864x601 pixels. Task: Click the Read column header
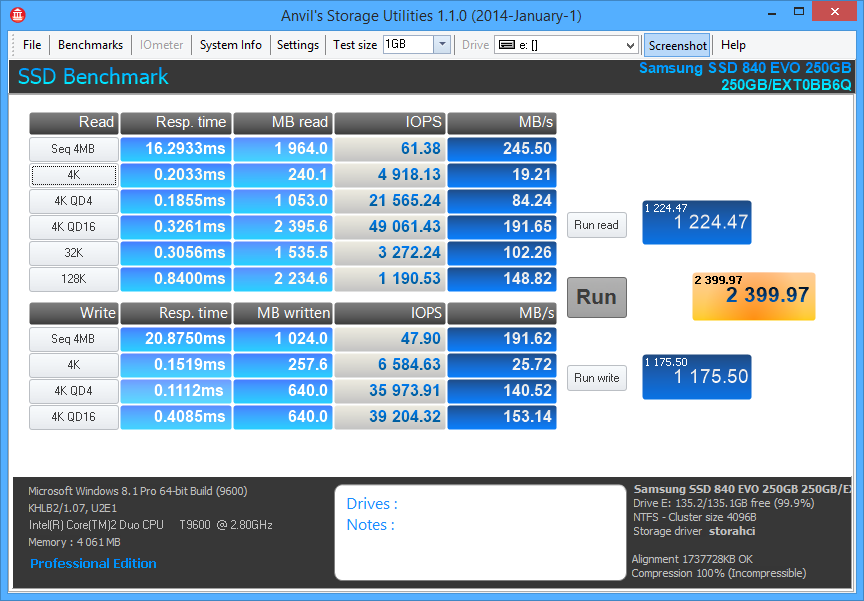[x=74, y=123]
